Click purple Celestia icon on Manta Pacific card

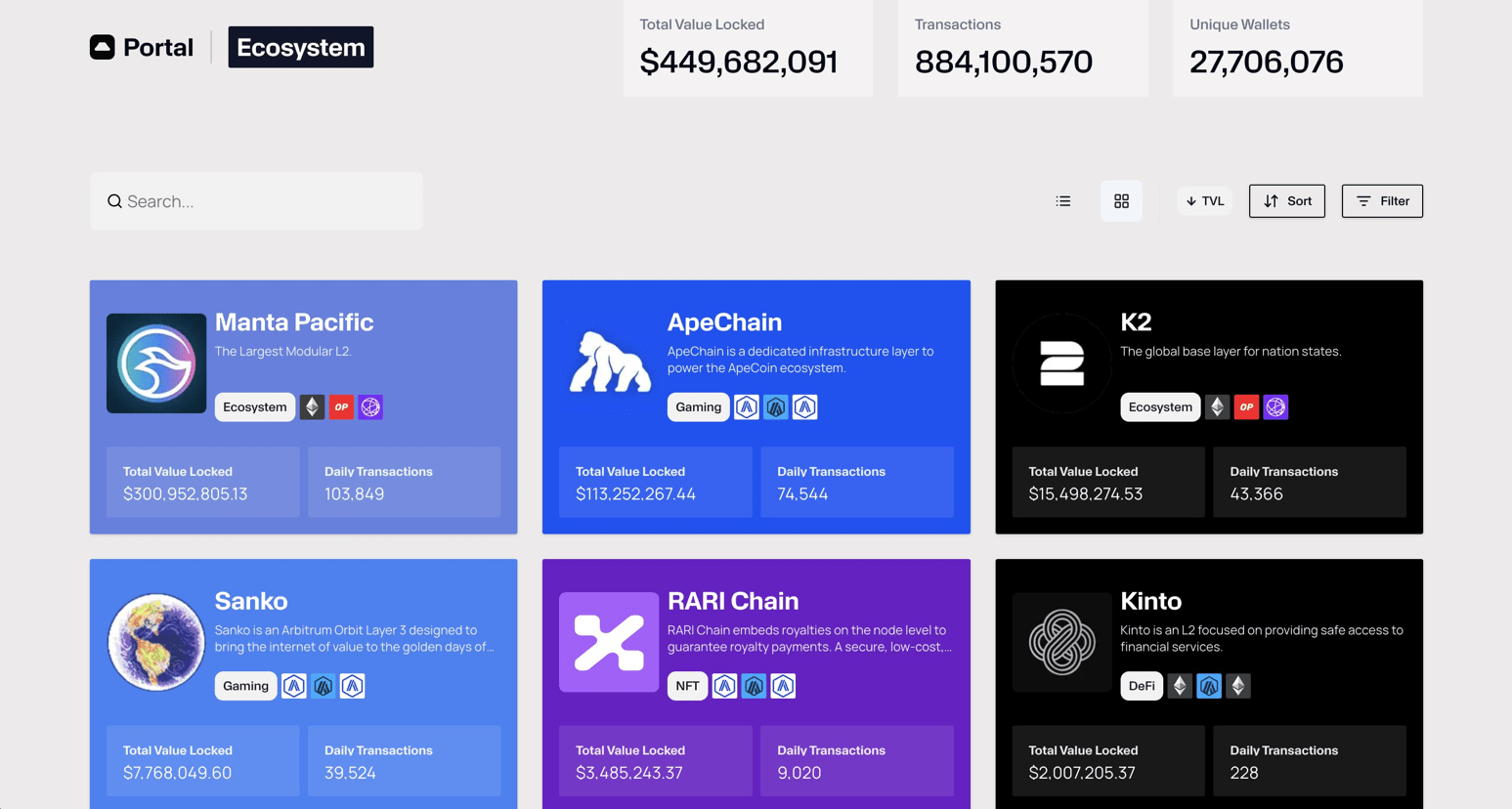[370, 407]
